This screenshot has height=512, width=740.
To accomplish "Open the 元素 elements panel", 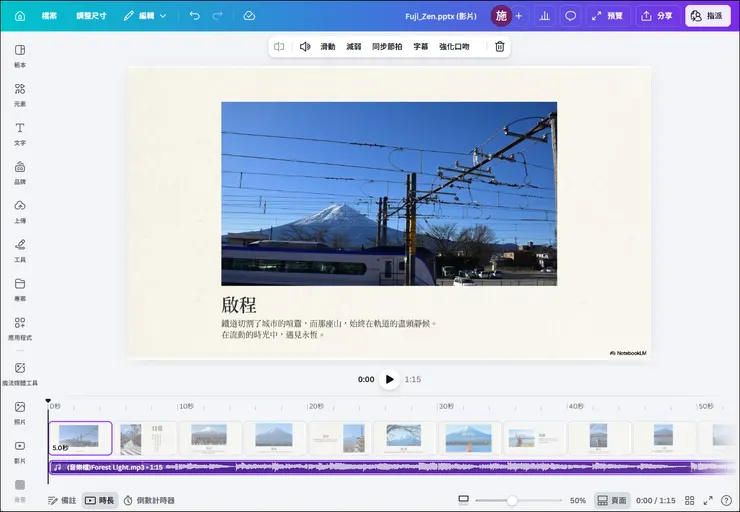I will pos(20,95).
